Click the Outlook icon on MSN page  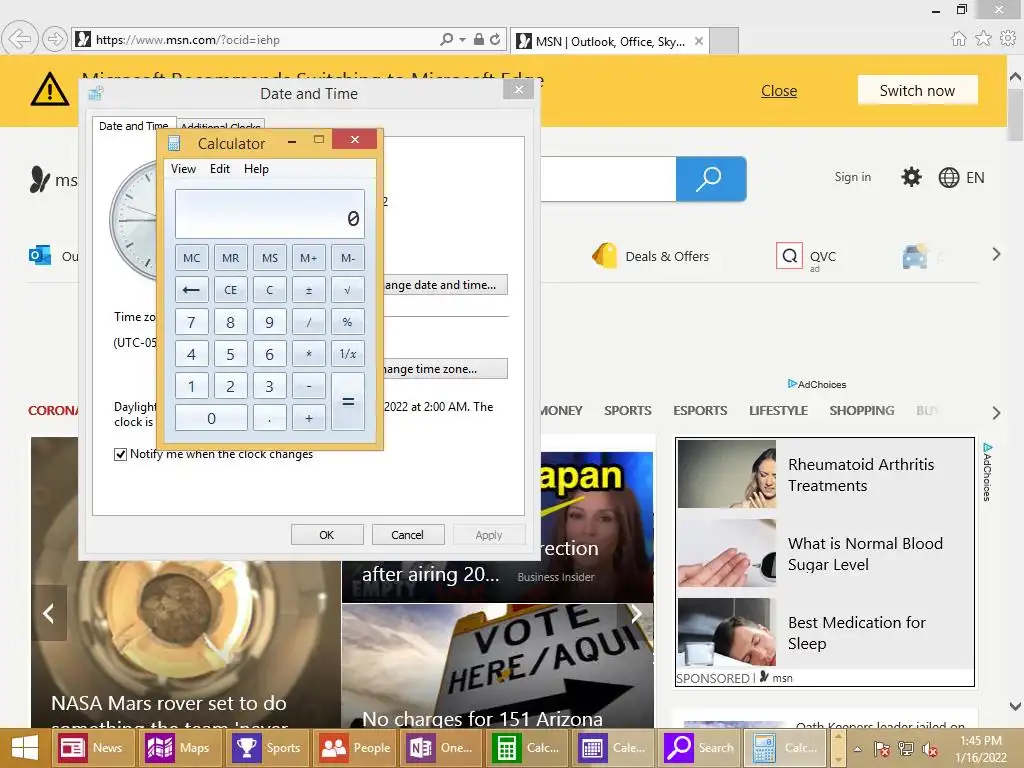(x=40, y=255)
